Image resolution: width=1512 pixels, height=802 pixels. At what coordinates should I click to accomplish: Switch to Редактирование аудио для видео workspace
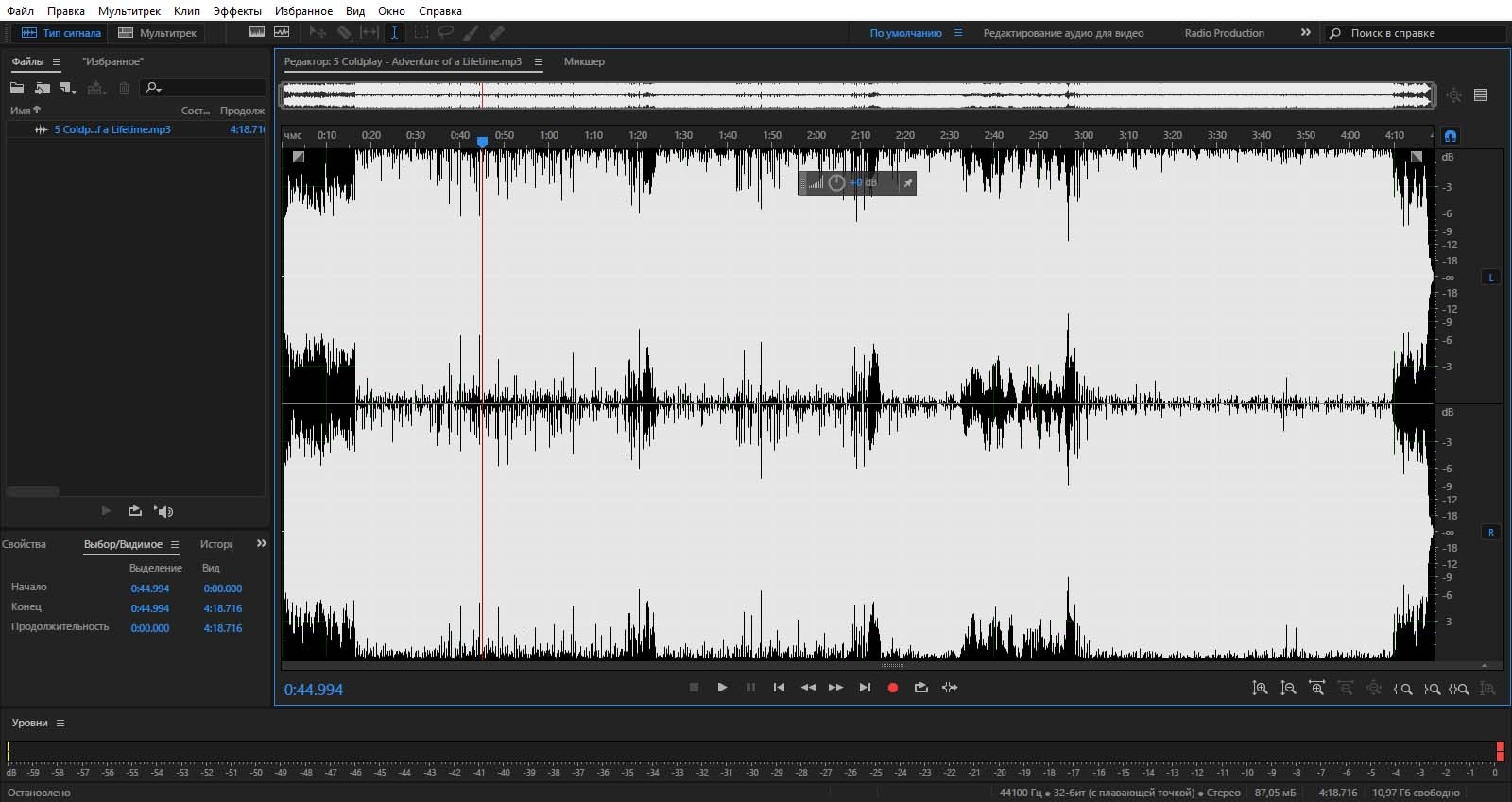(x=1063, y=33)
